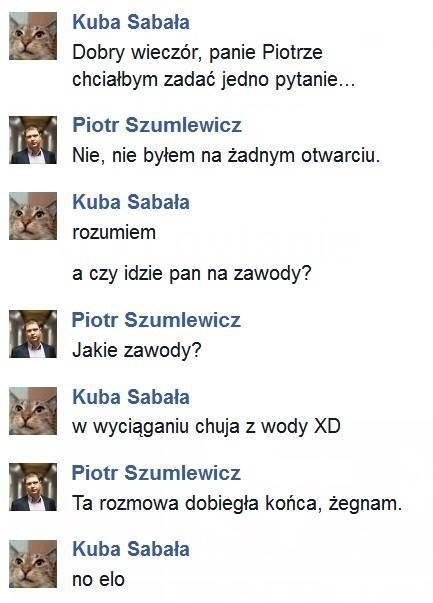Select message 'a czy idzie pan na zawody?'
433x603 pixels.
pos(192,274)
